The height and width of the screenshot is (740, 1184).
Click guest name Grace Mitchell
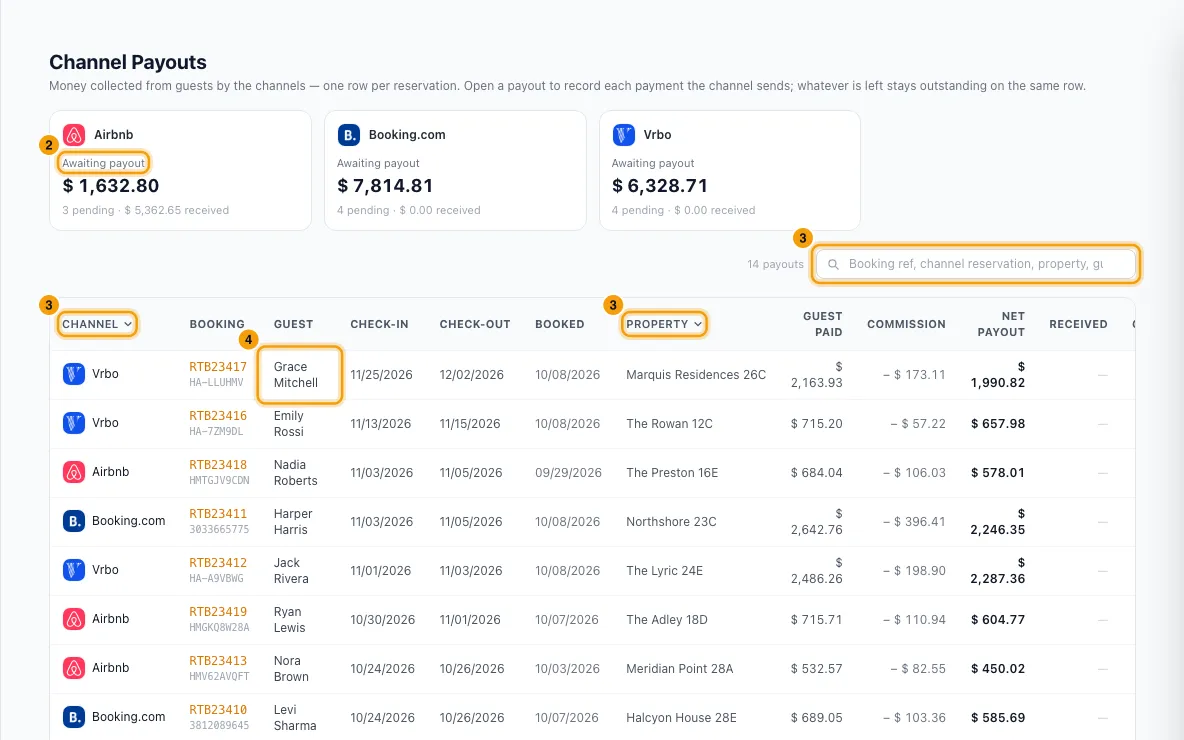(296, 375)
